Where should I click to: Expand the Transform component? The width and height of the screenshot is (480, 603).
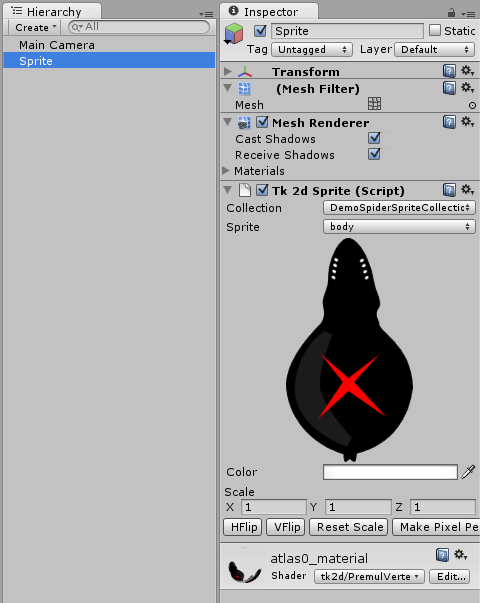click(x=228, y=71)
